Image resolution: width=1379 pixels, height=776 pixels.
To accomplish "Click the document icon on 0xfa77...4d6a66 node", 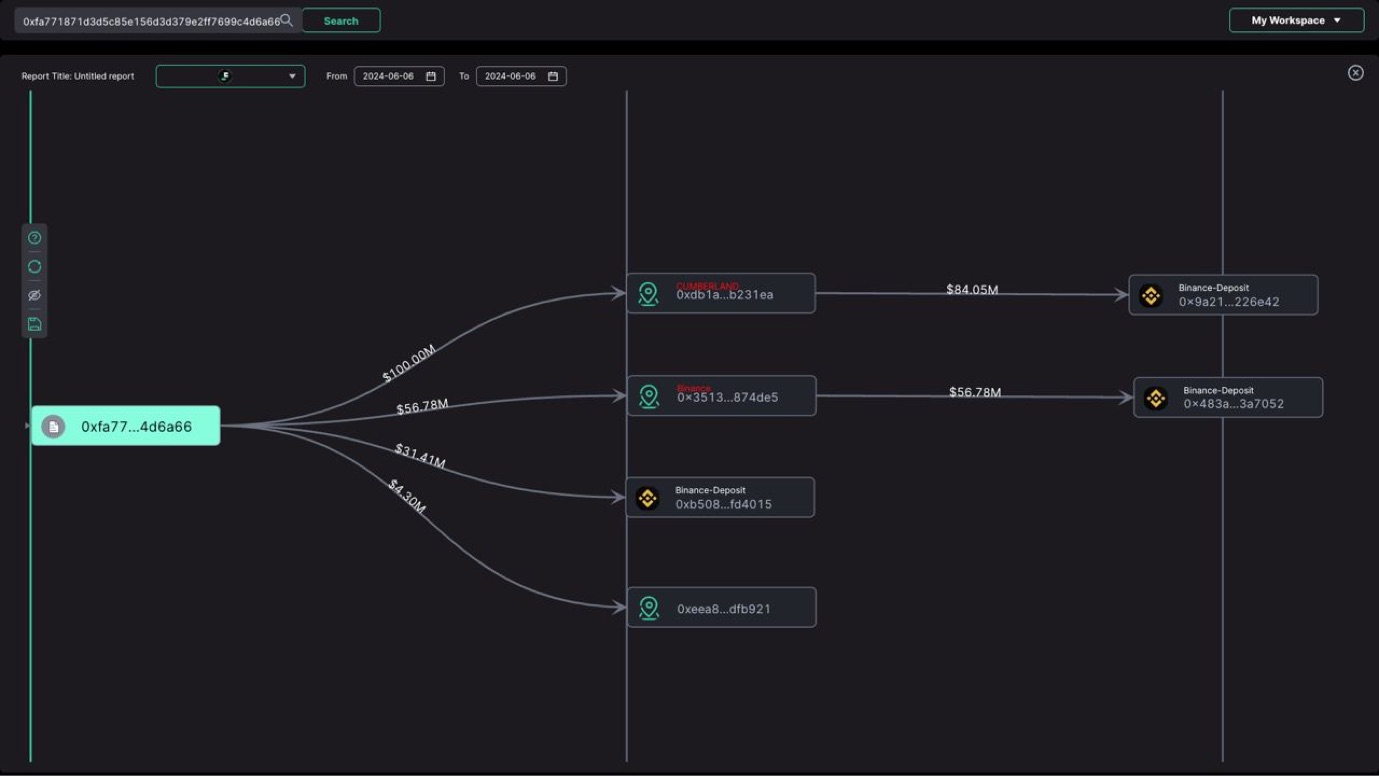I will pyautogui.click(x=53, y=427).
